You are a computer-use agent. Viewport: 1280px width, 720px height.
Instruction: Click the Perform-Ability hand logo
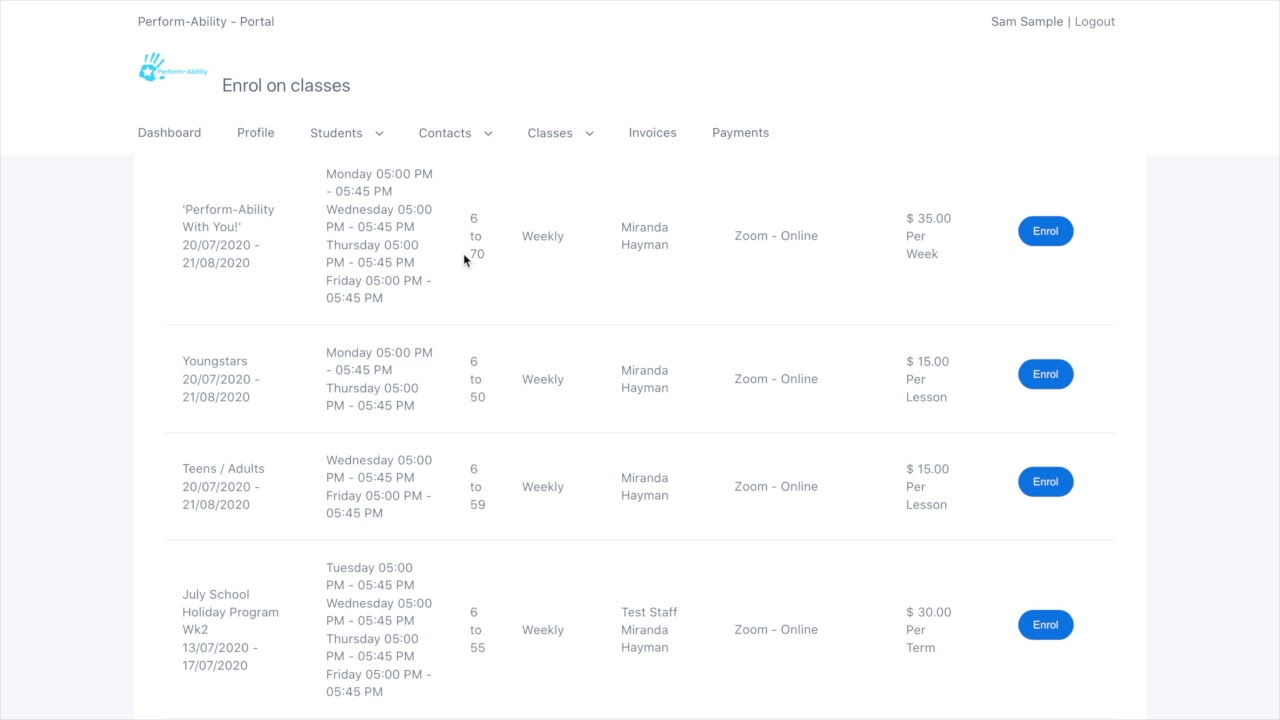click(173, 68)
